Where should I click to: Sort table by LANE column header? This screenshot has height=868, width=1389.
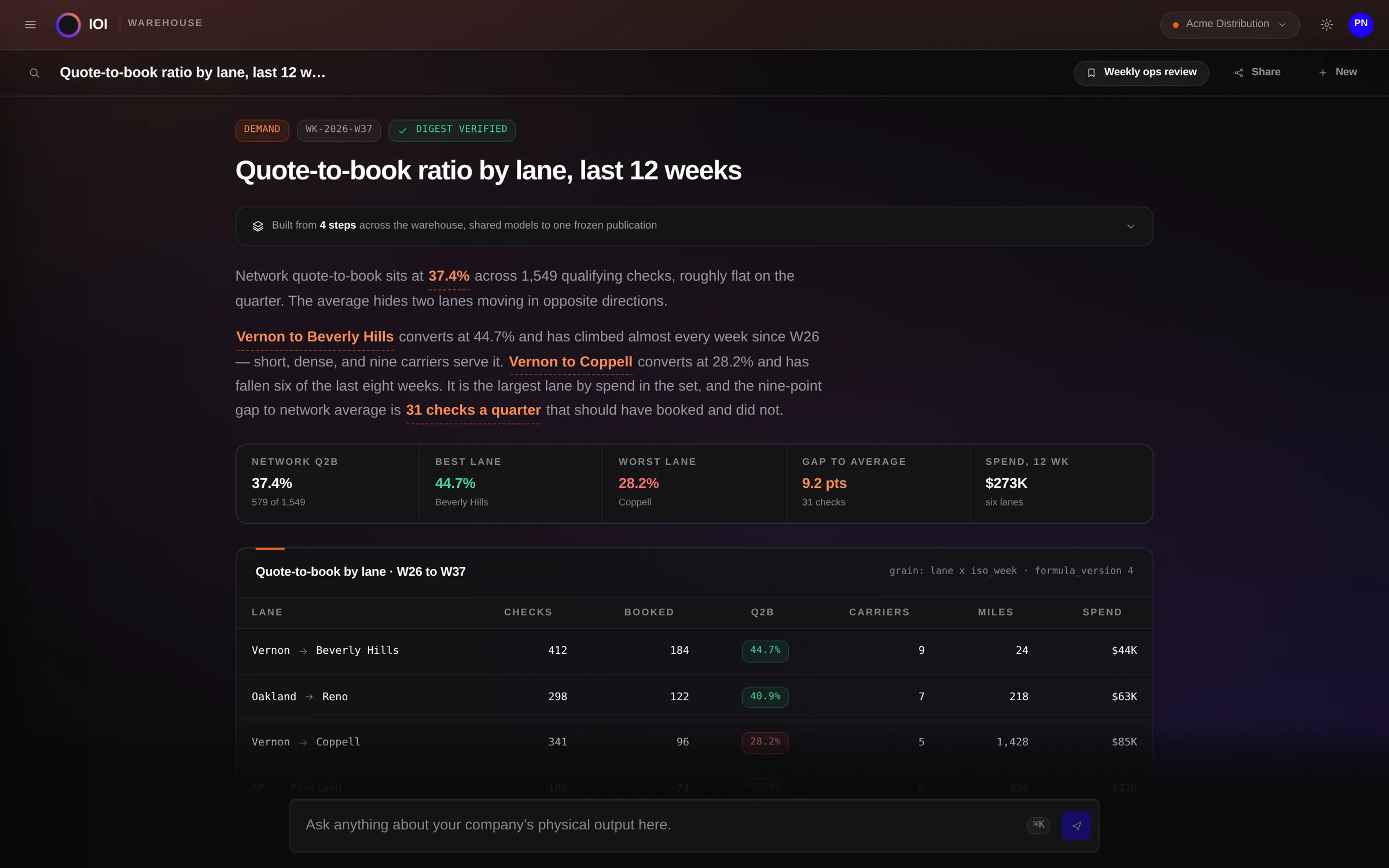pyautogui.click(x=267, y=612)
